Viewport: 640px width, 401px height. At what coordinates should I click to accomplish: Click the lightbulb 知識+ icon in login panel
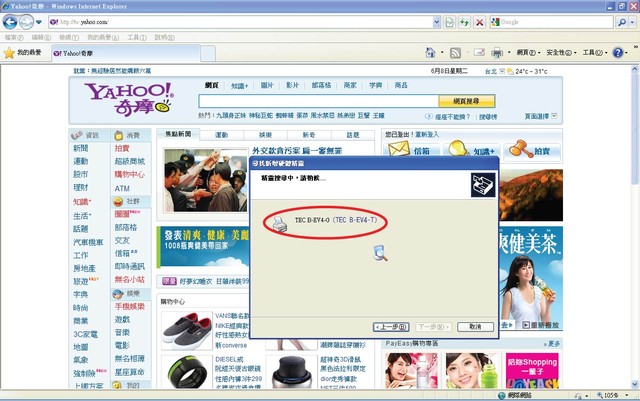click(x=458, y=148)
